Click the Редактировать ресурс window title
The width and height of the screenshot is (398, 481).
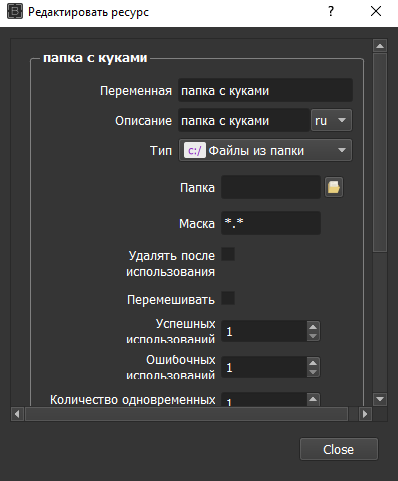tap(88, 12)
